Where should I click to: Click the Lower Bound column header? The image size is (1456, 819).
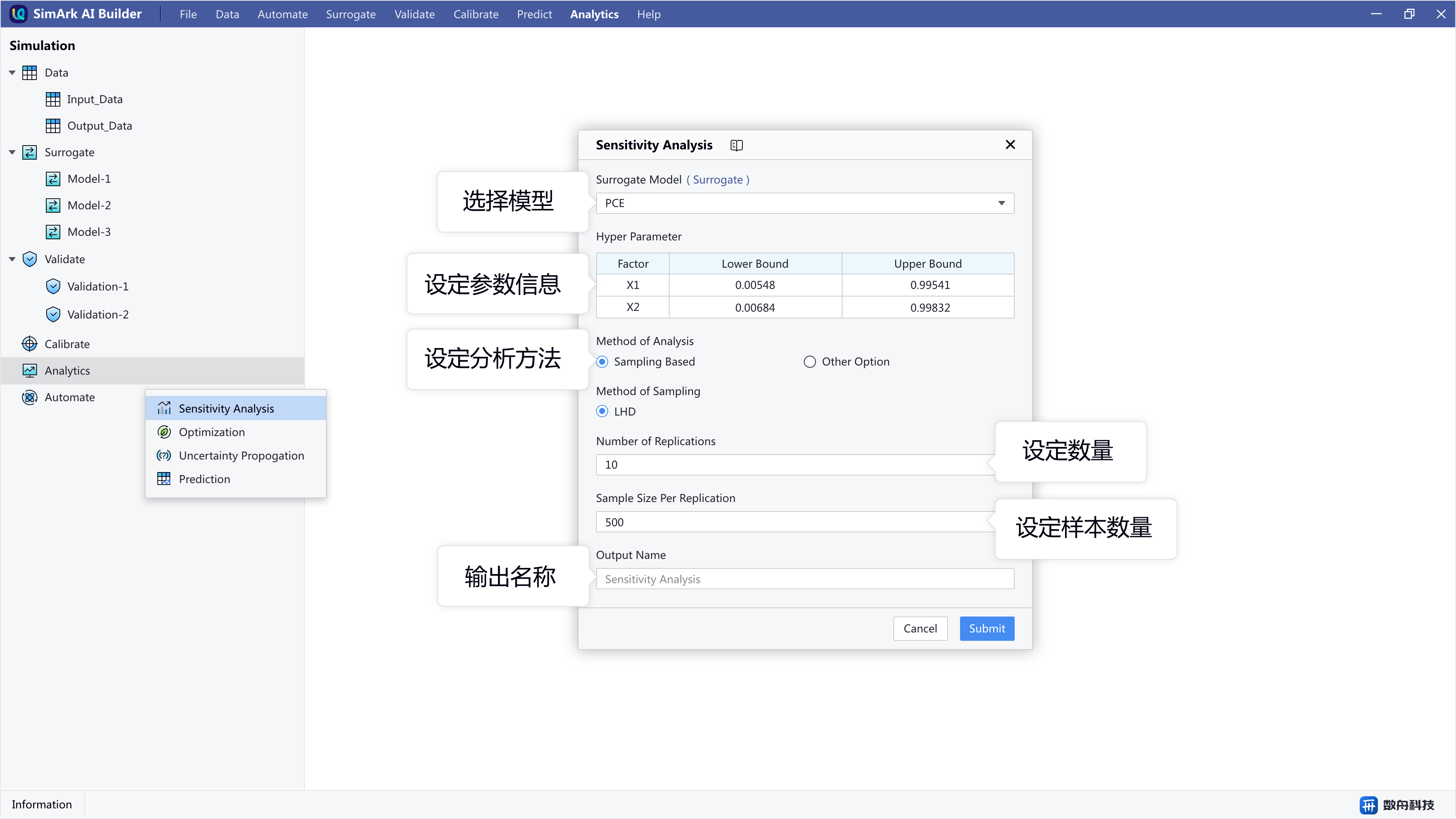pos(755,264)
